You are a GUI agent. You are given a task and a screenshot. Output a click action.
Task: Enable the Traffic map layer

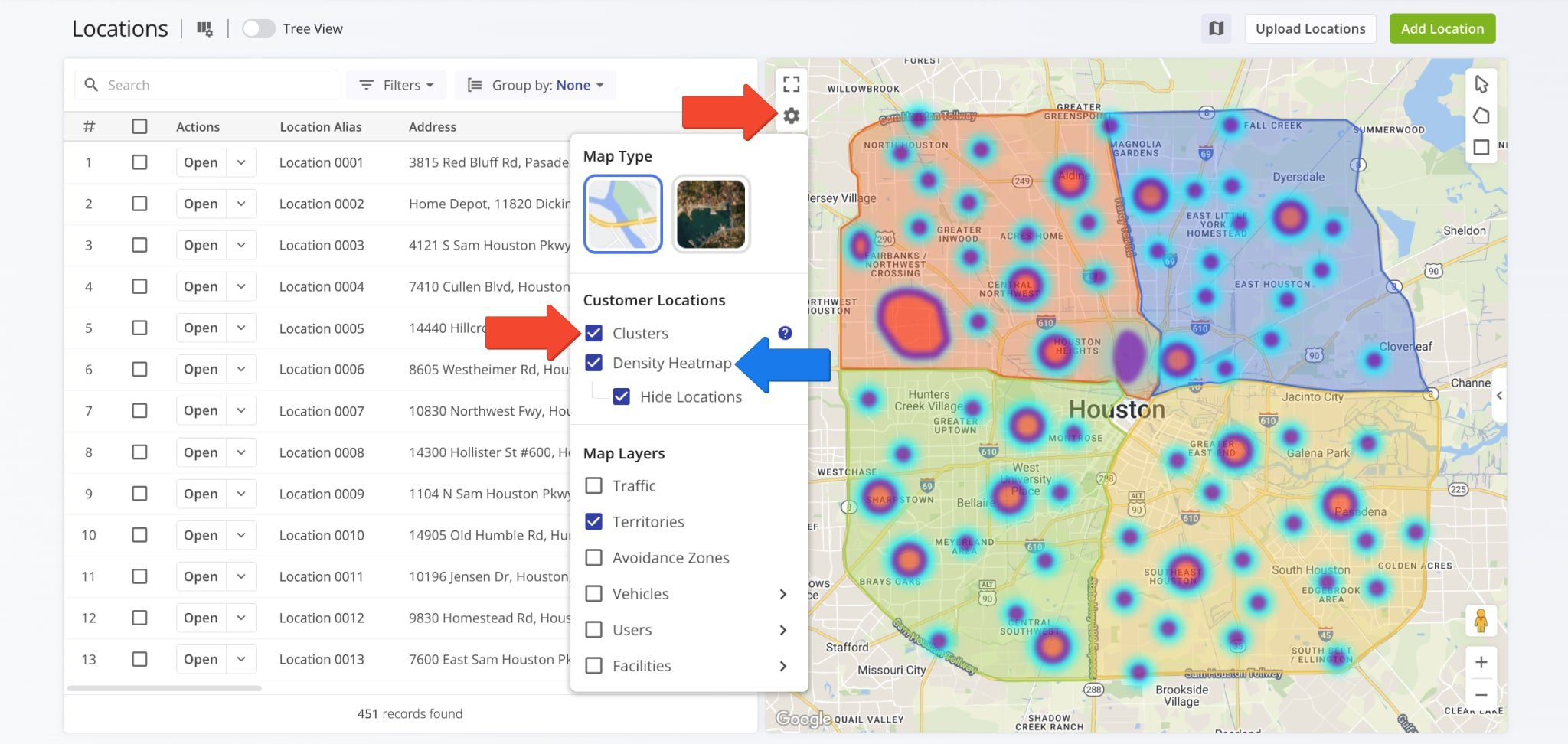point(593,486)
